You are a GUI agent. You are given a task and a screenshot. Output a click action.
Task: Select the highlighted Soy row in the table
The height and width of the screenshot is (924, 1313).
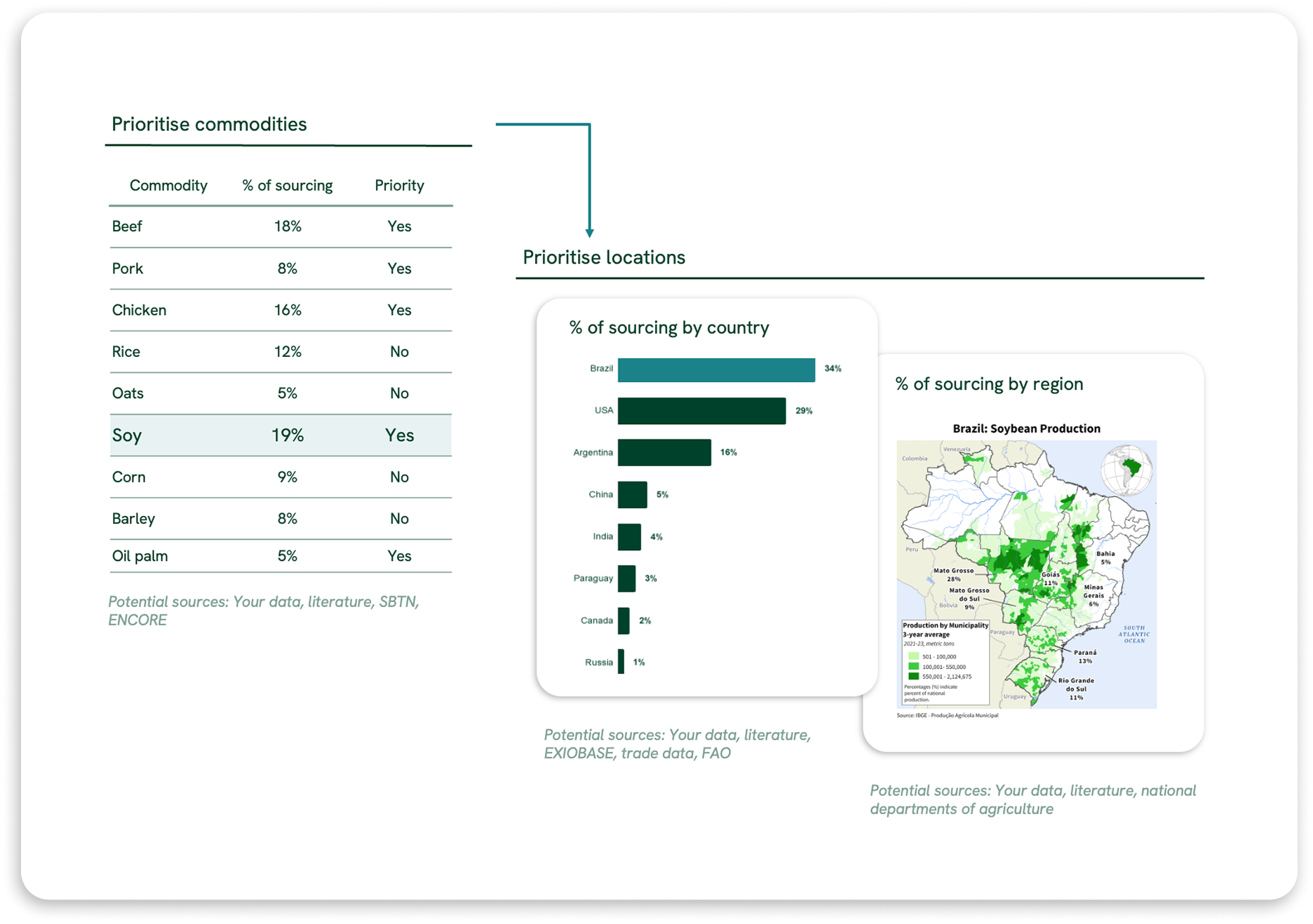pyautogui.click(x=281, y=435)
